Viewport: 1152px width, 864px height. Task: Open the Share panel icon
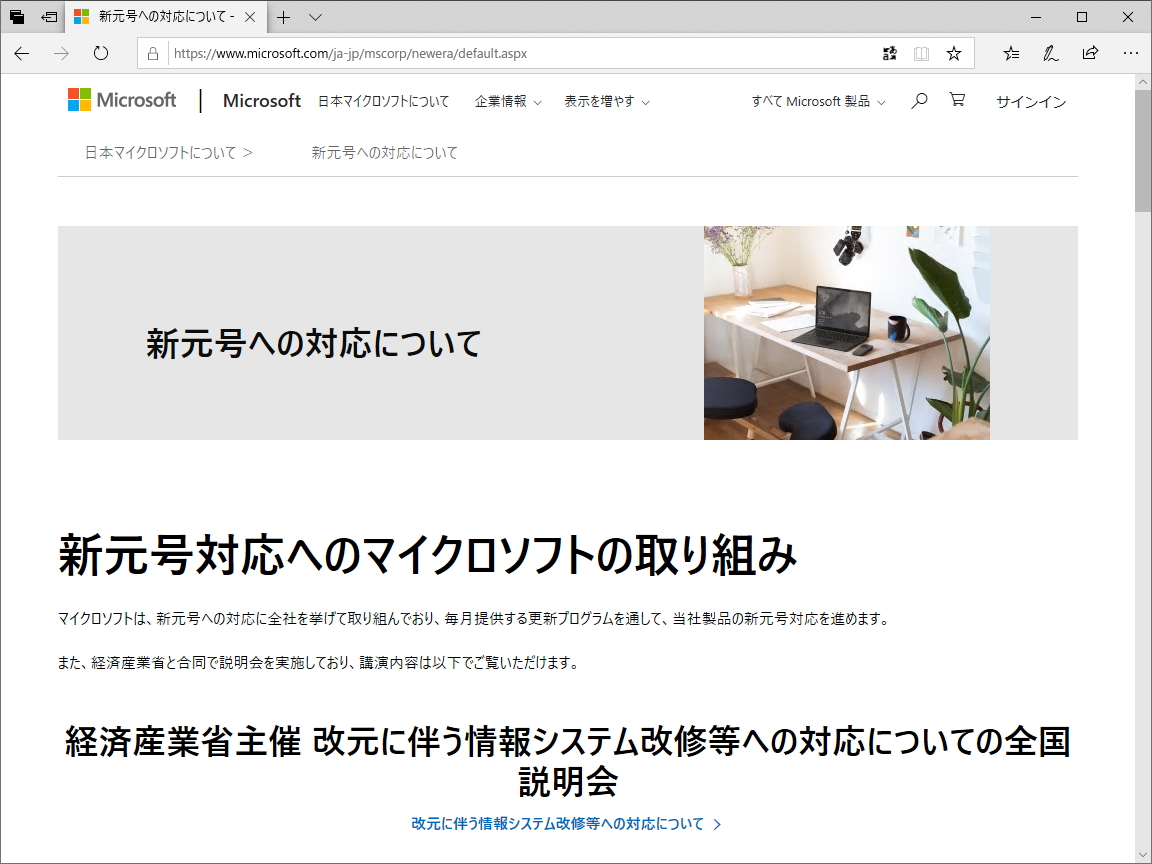(x=1090, y=53)
